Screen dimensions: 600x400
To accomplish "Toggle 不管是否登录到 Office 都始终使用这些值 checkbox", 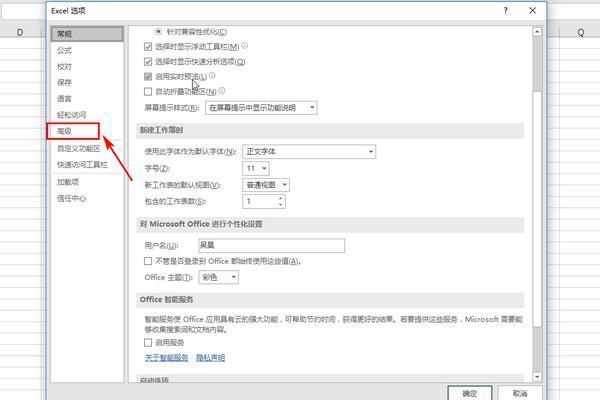I will (x=148, y=261).
